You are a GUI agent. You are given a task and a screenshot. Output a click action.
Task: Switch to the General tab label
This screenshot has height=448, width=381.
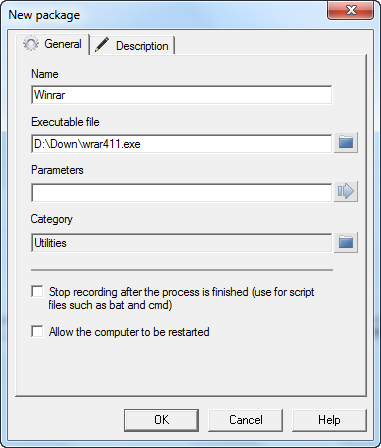pos(63,44)
